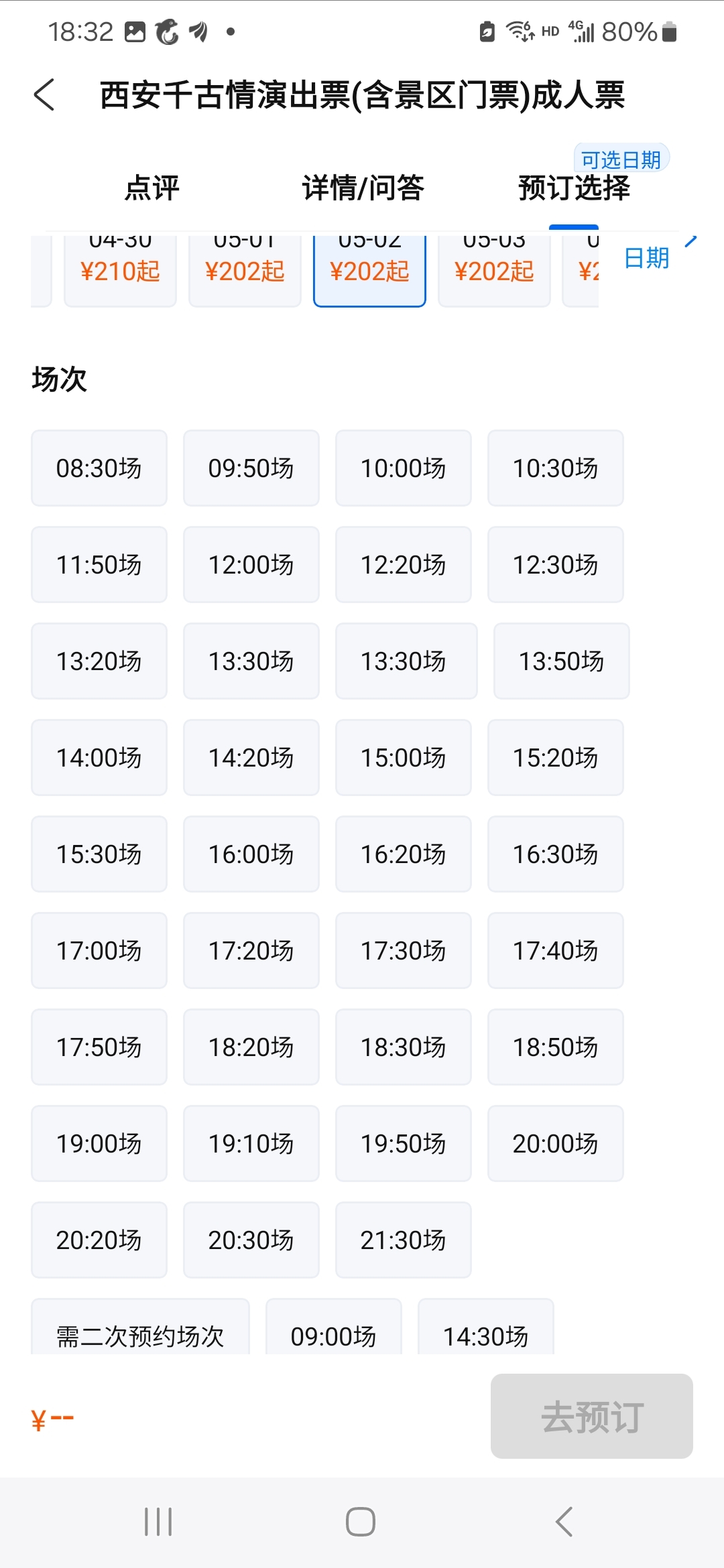This screenshot has width=724, height=1568.
Task: Choose the 05-03 ¥202起 date
Action: (495, 269)
